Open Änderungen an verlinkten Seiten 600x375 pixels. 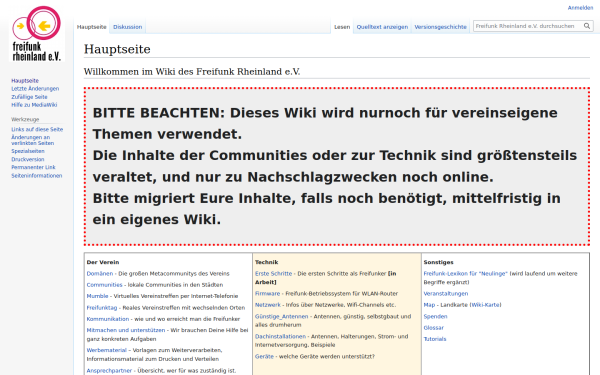point(32,140)
